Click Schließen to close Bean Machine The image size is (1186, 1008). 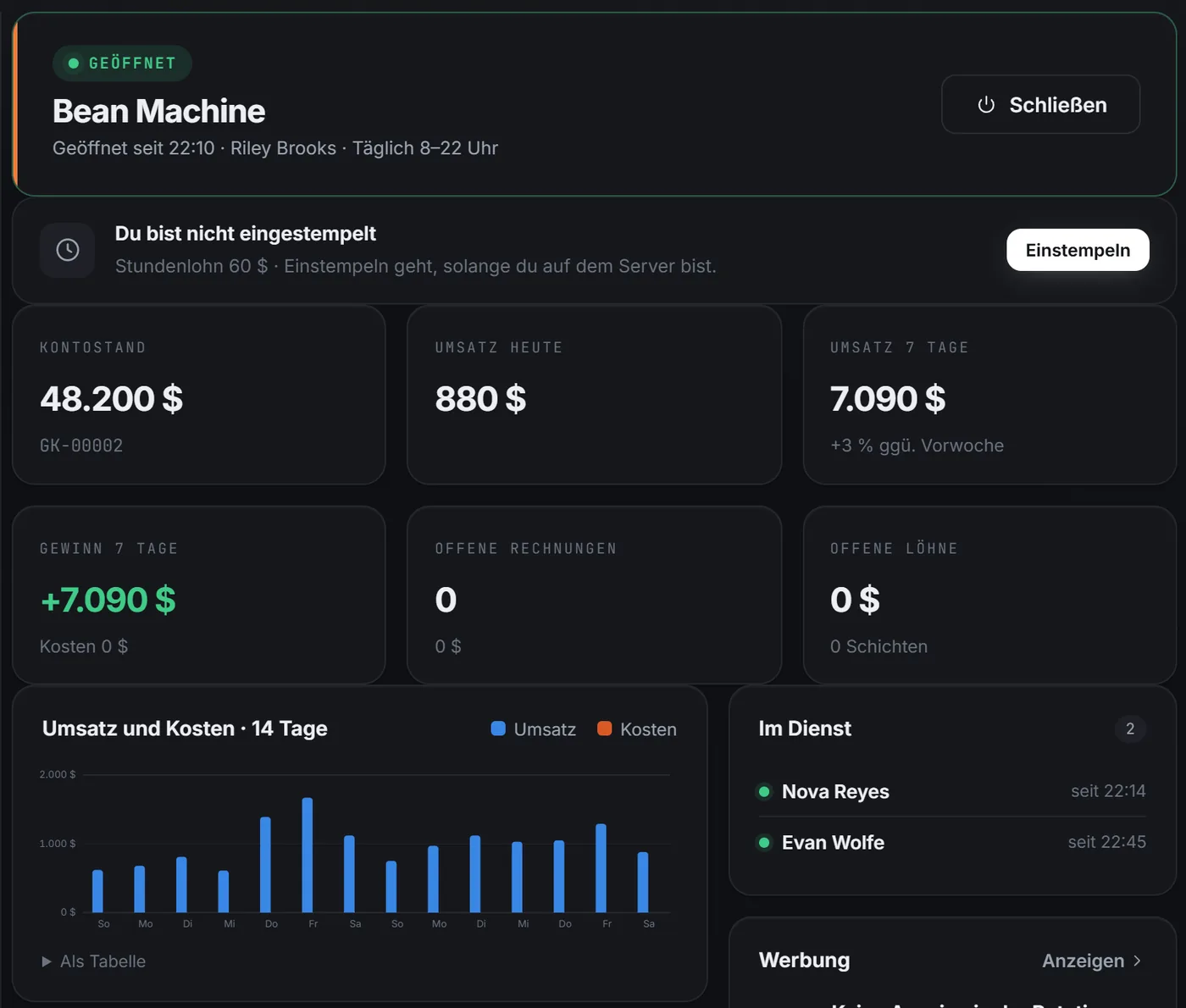[1040, 104]
